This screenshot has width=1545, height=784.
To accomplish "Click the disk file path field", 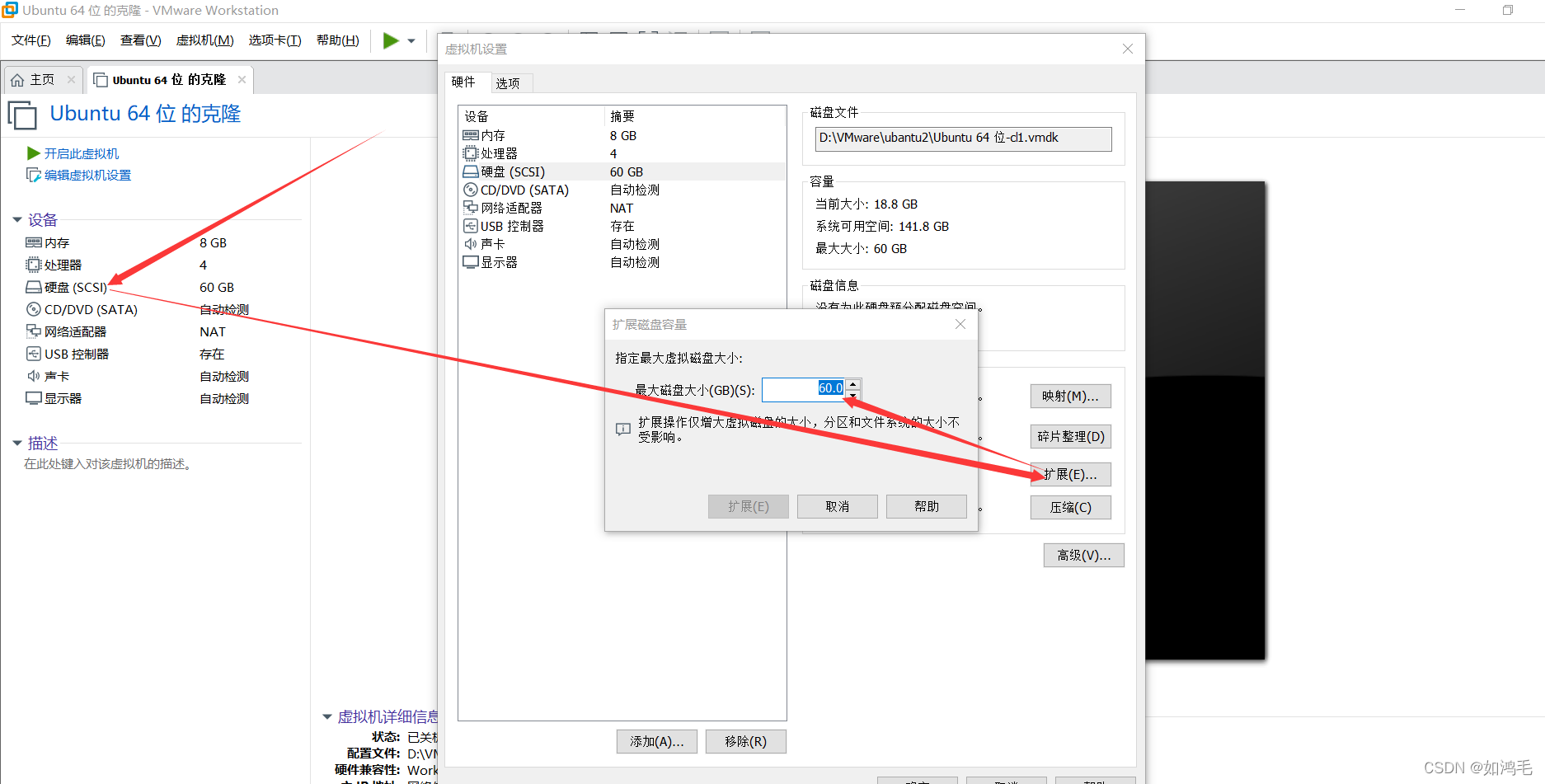I will [963, 138].
